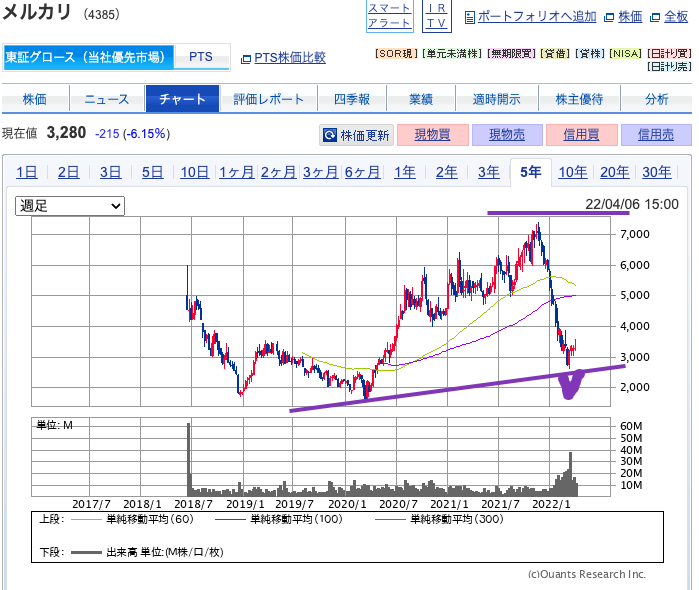Click the 出来高 volume legend entry

(x=147, y=553)
